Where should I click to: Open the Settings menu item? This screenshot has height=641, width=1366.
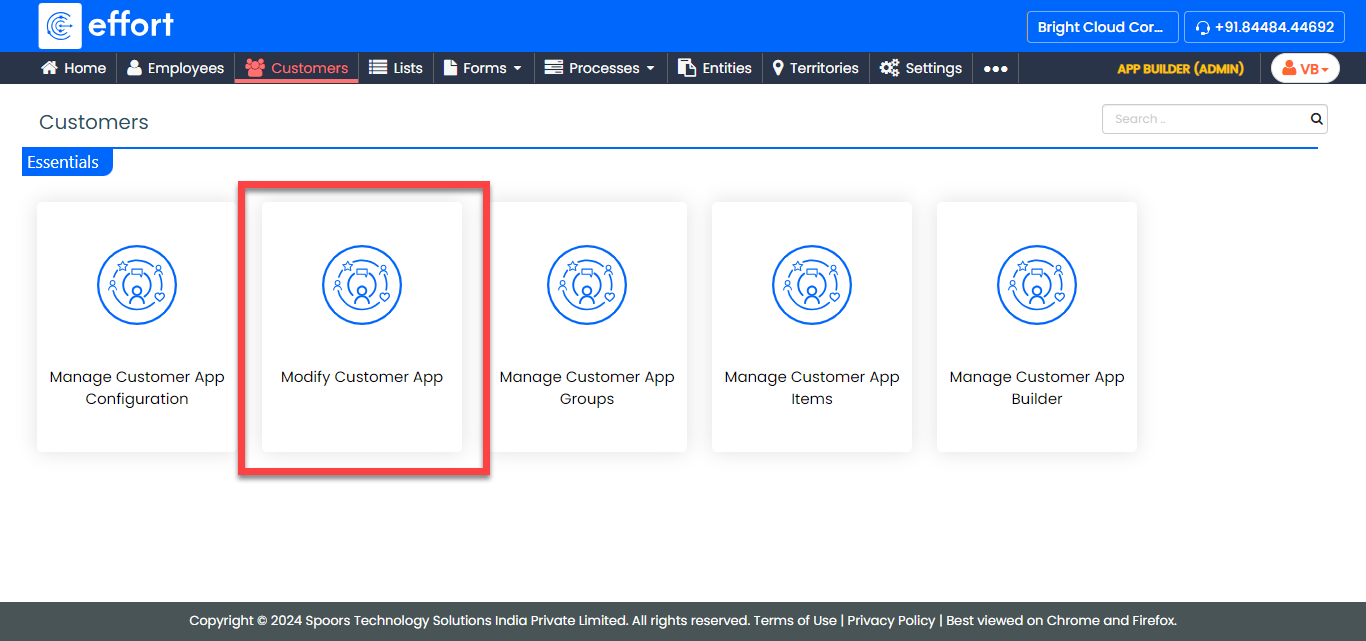[x=921, y=68]
